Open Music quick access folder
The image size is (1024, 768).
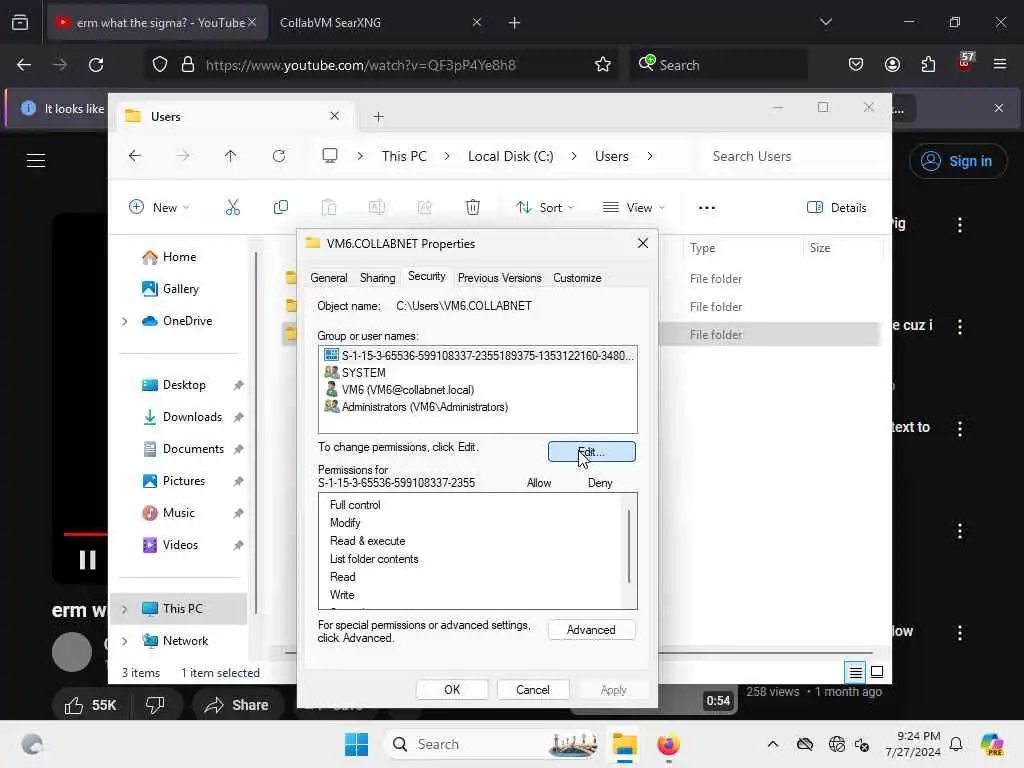tap(178, 513)
